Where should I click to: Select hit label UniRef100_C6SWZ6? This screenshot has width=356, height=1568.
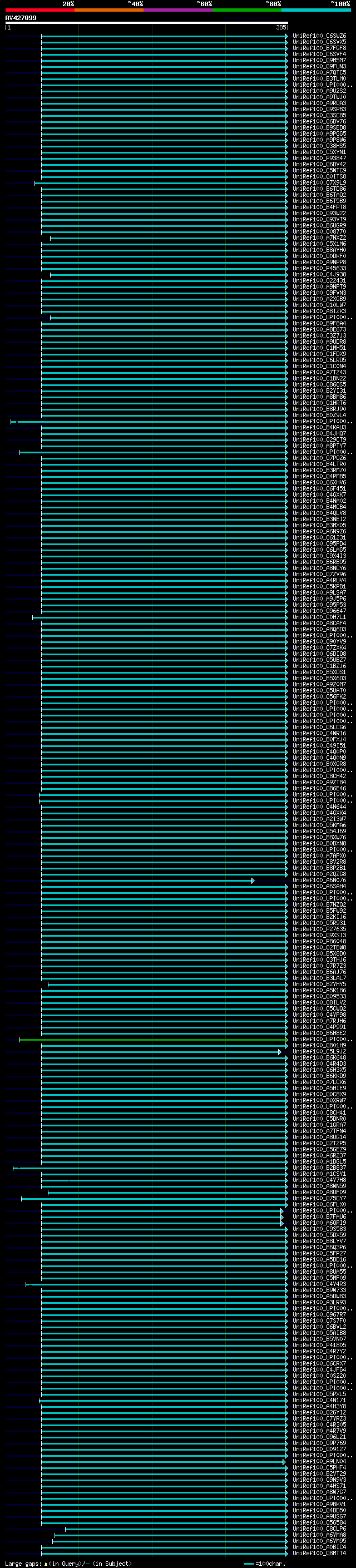(x=319, y=36)
